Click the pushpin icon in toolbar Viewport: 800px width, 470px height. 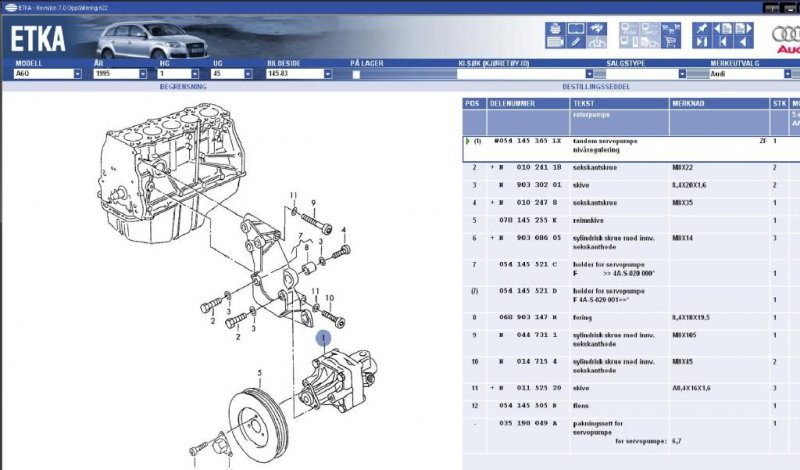point(702,29)
